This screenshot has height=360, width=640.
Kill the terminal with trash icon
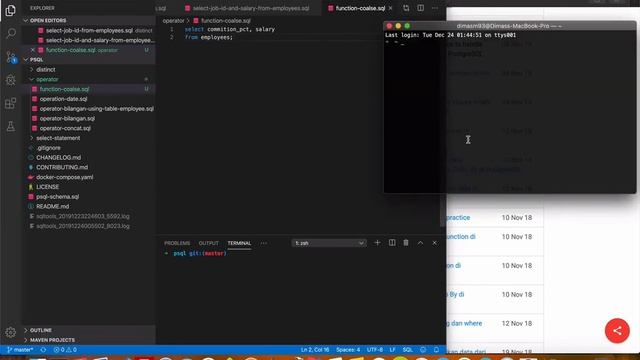tap(406, 243)
